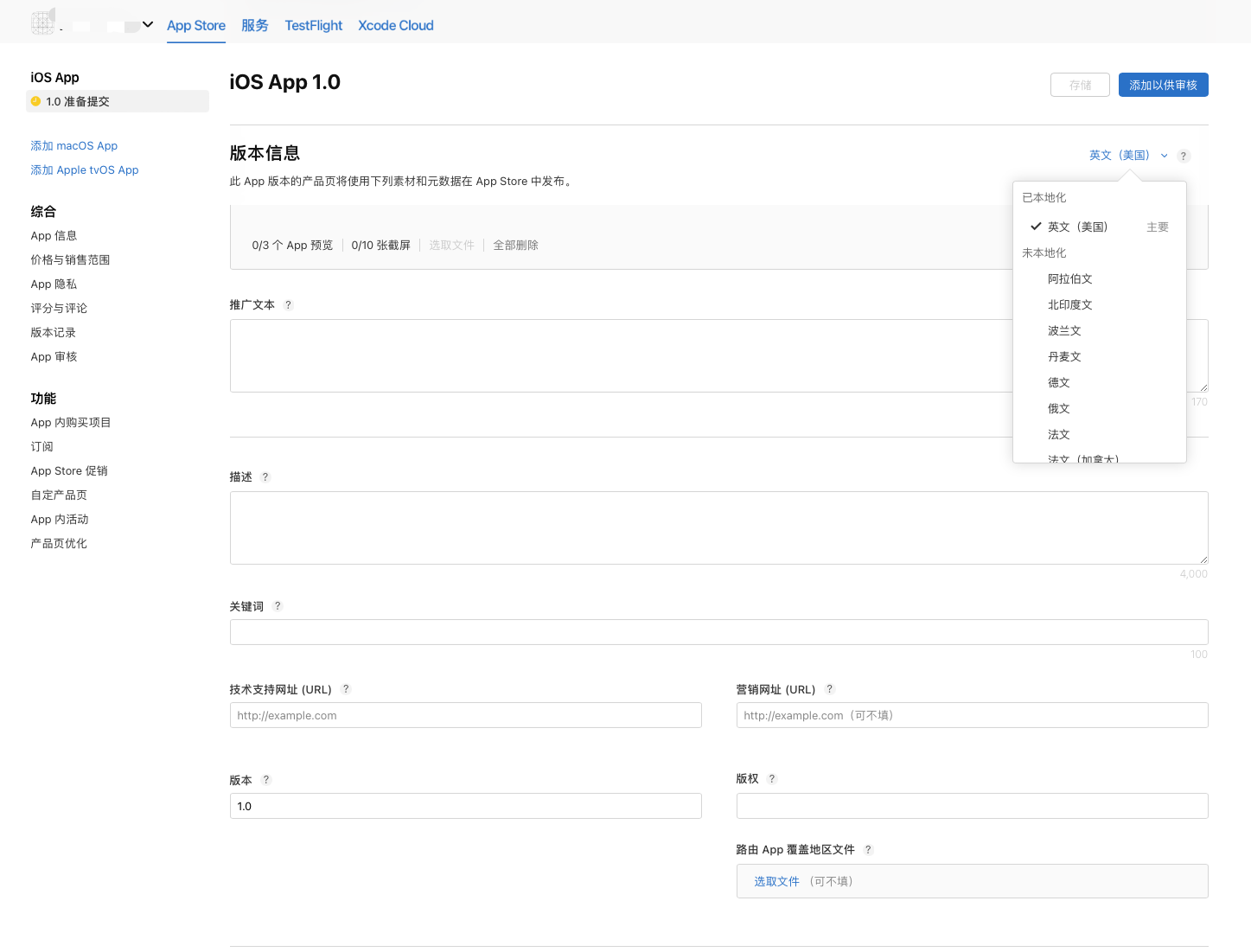
Task: Click 0/10 张截屏 in the media bar
Action: [380, 246]
